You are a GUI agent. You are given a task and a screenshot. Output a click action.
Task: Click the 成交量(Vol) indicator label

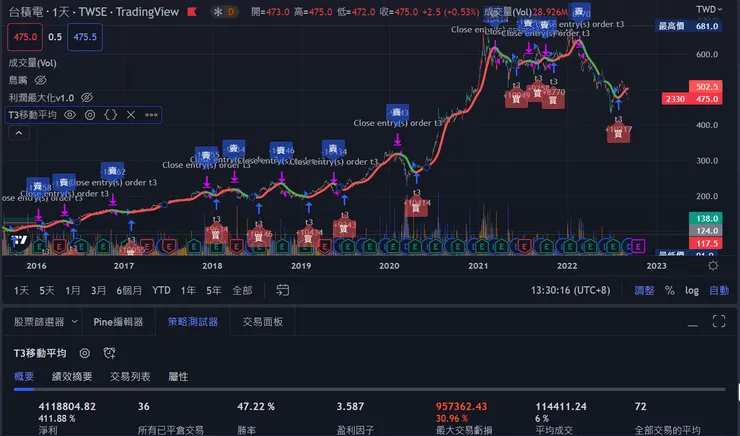[x=32, y=63]
